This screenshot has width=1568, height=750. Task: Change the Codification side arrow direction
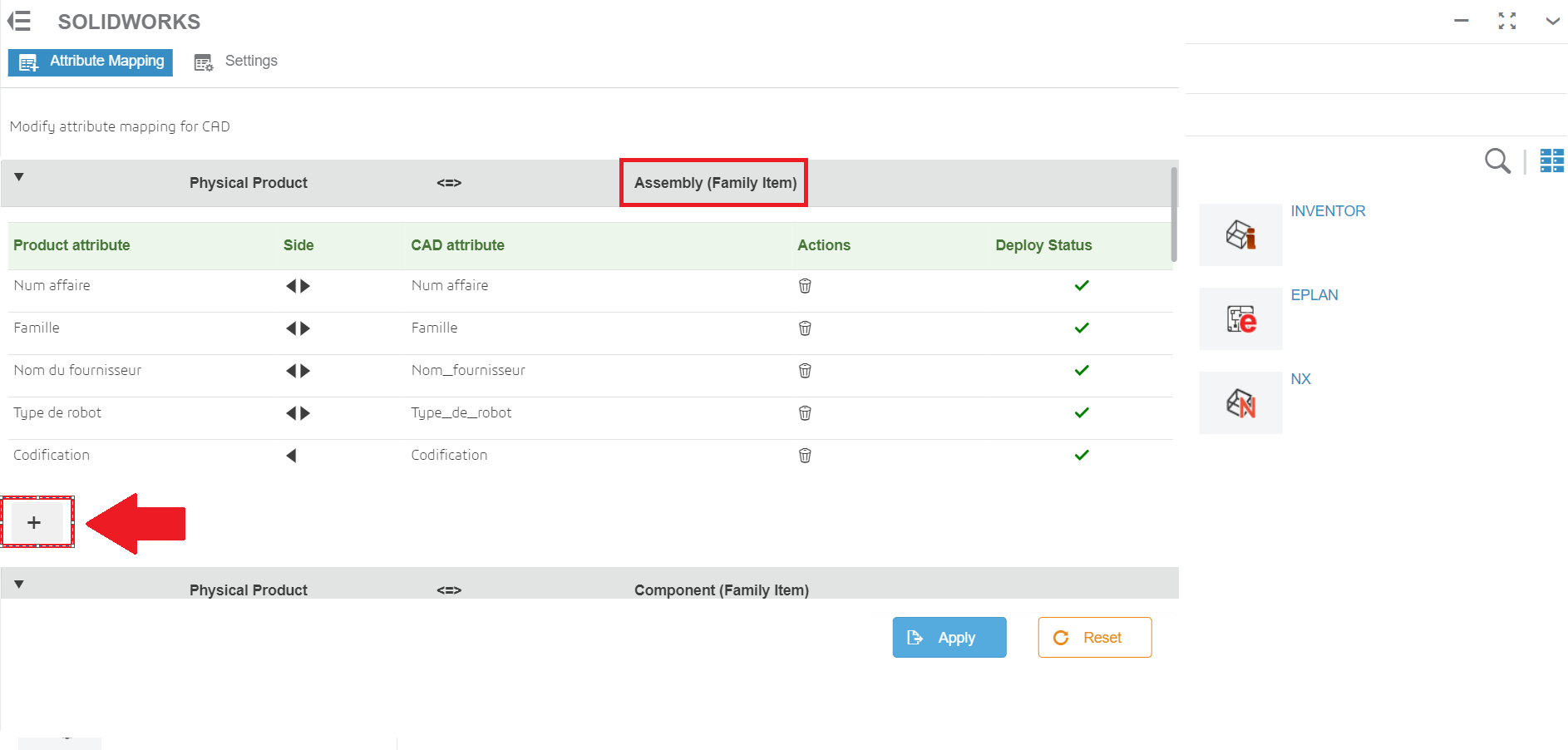[x=292, y=456]
